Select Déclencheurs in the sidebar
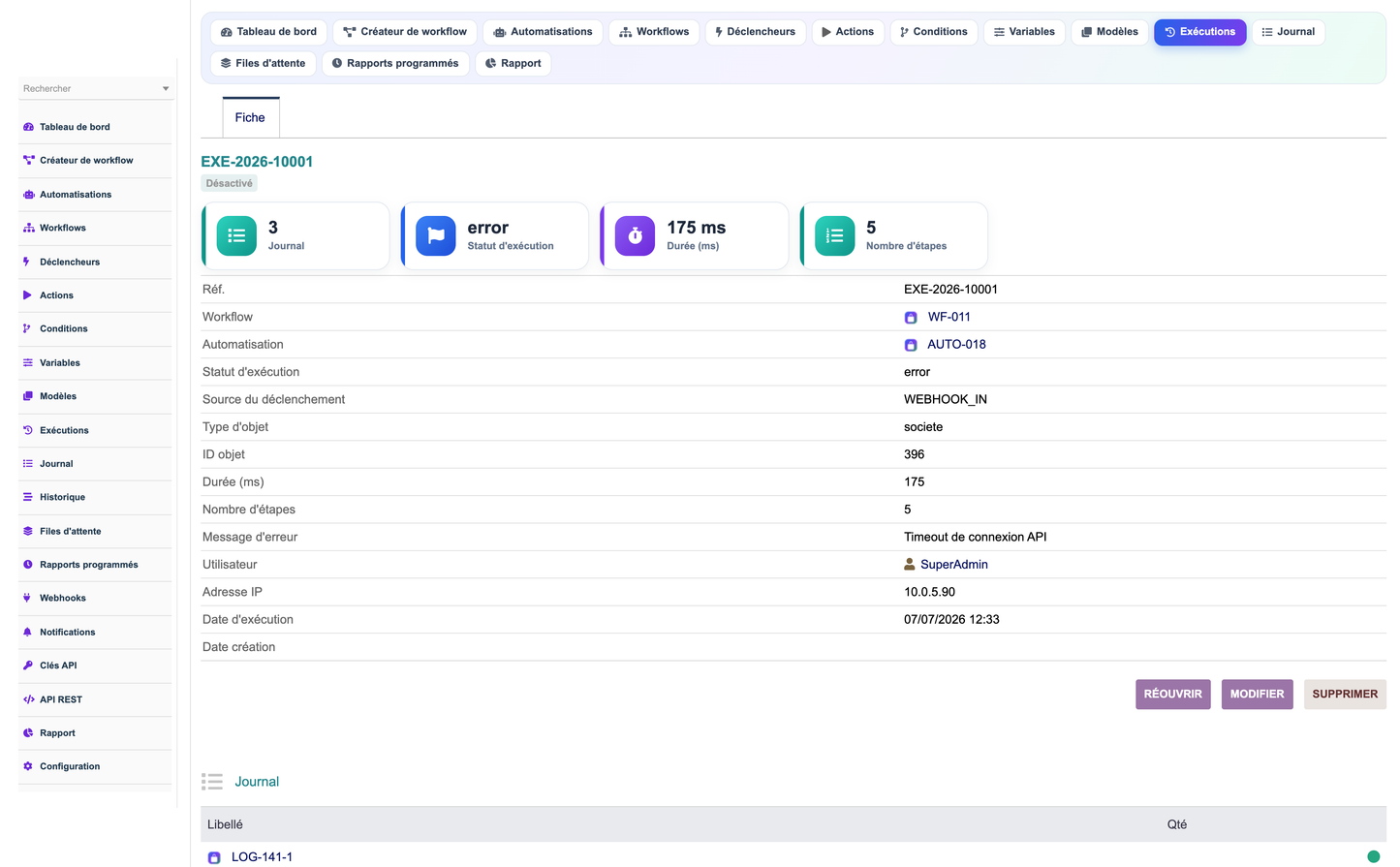This screenshot has height=867, width=1400. point(70,262)
